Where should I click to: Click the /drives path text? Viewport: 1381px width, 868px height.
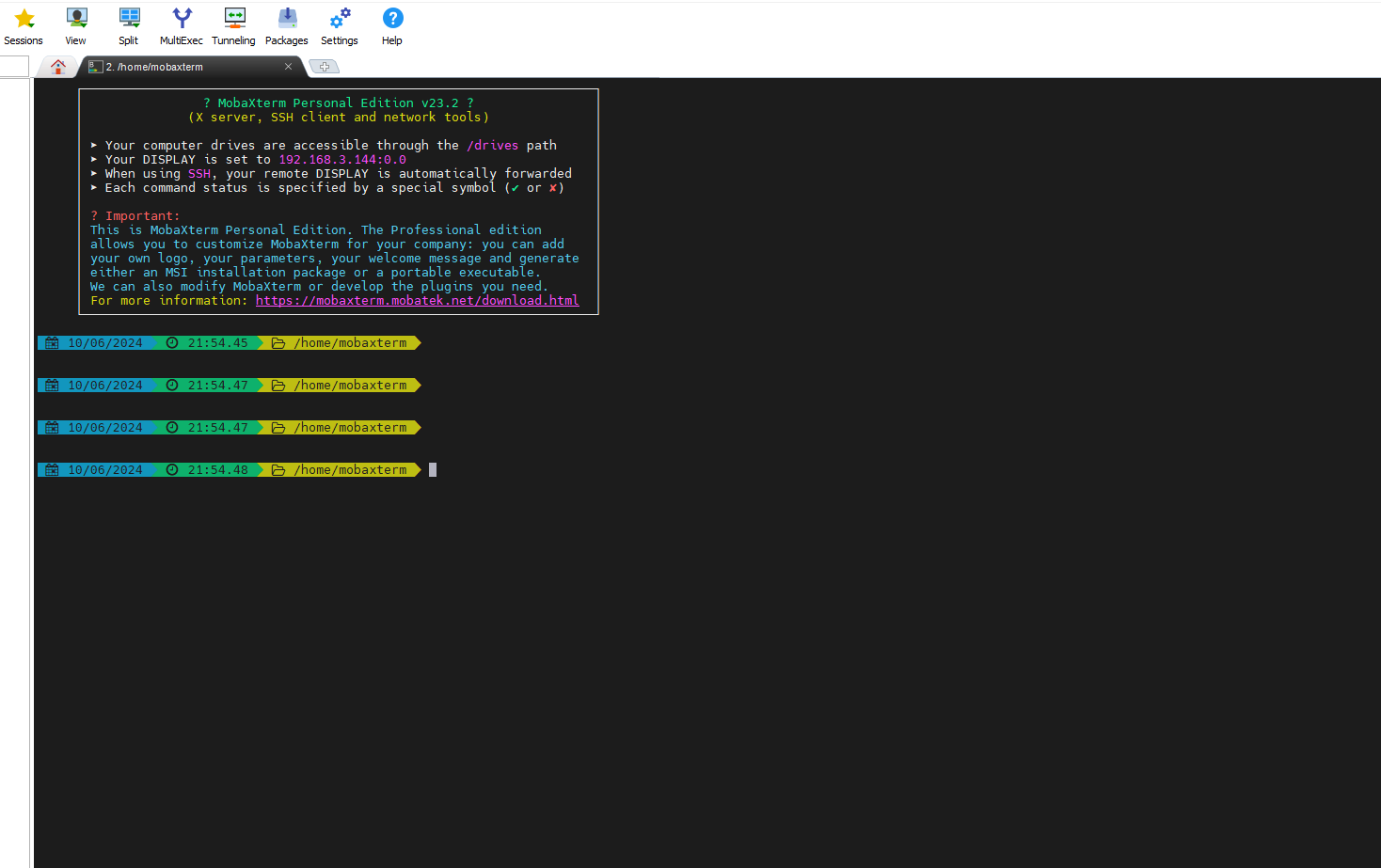493,146
